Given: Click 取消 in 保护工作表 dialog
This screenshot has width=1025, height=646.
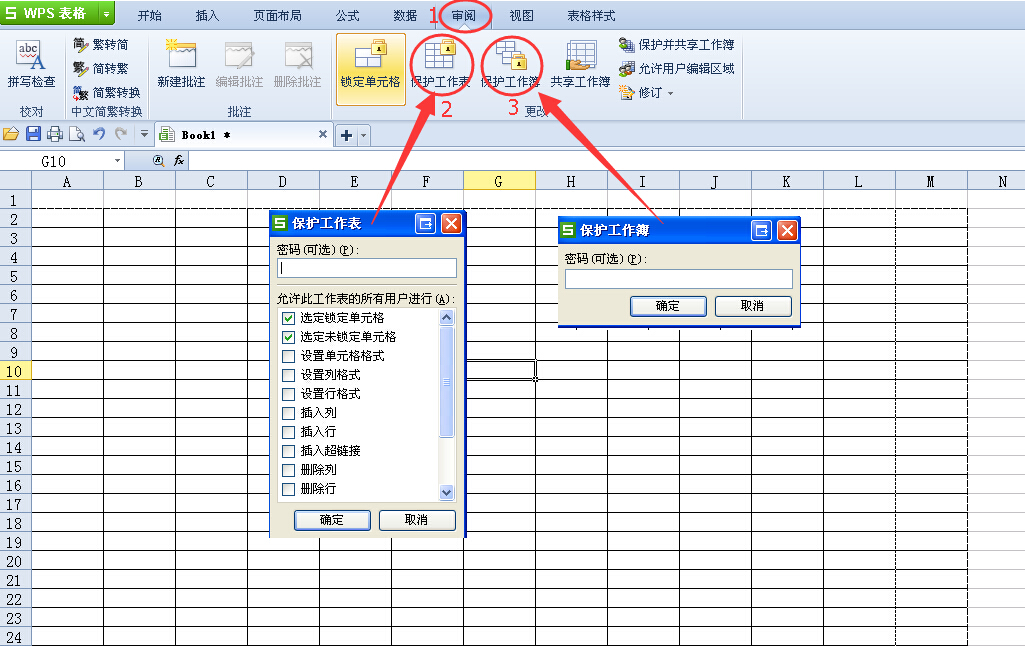Looking at the screenshot, I should tap(417, 520).
